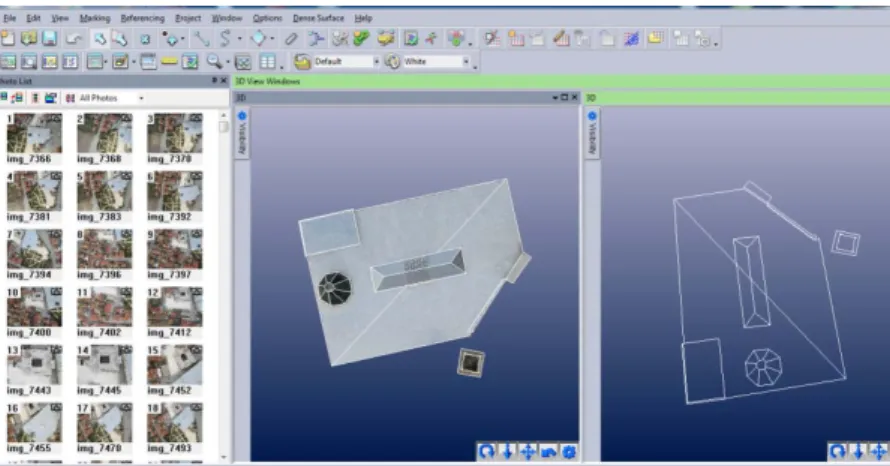Image resolution: width=890 pixels, height=466 pixels.
Task: Activate the region select arrow tool
Action: (120, 39)
